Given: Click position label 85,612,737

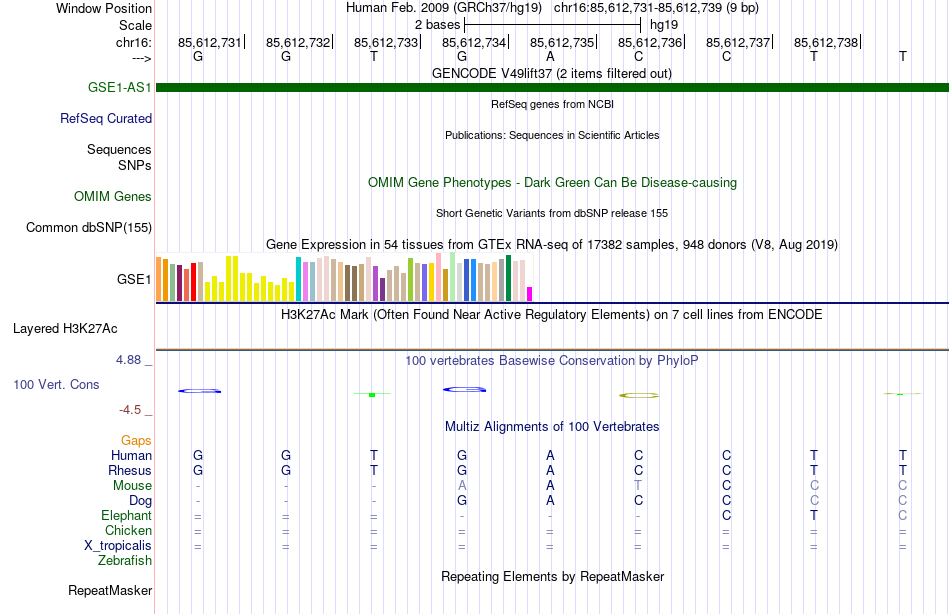Looking at the screenshot, I should coord(738,42).
